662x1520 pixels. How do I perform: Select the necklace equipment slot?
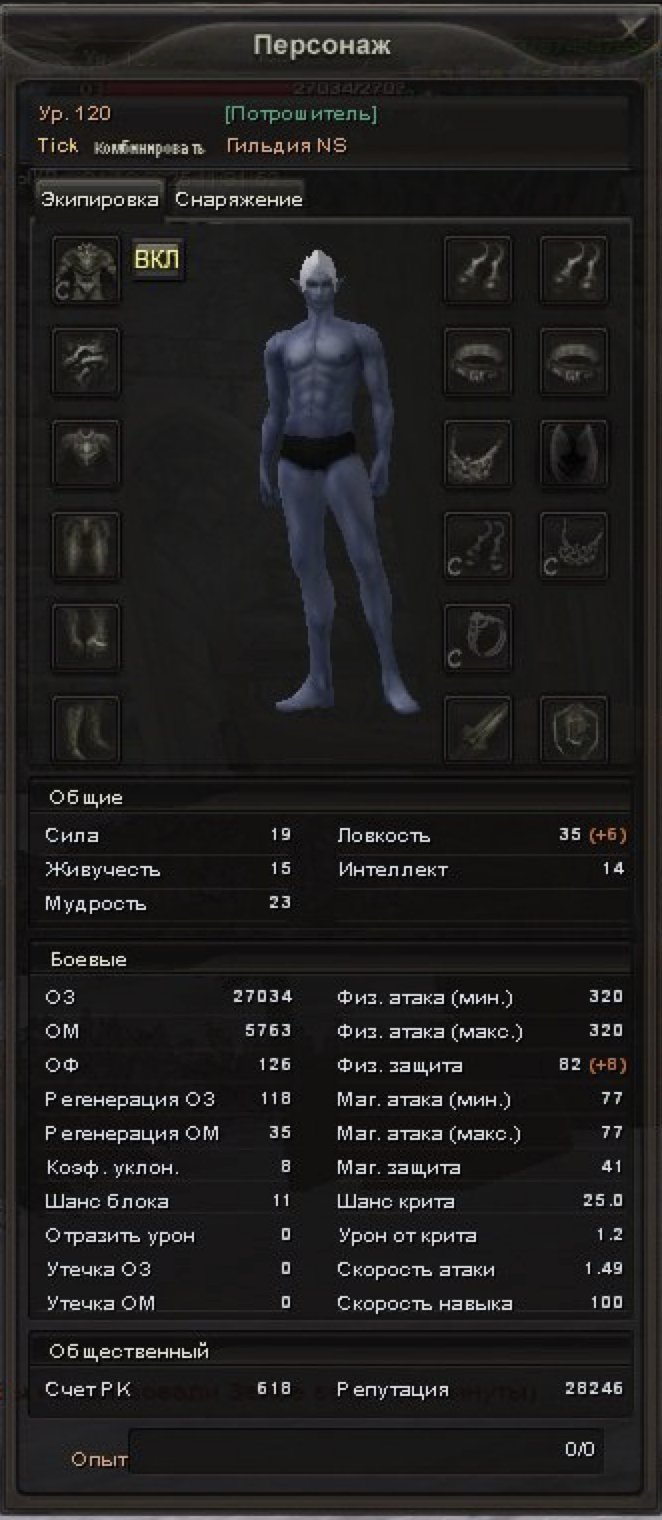pyautogui.click(x=478, y=454)
